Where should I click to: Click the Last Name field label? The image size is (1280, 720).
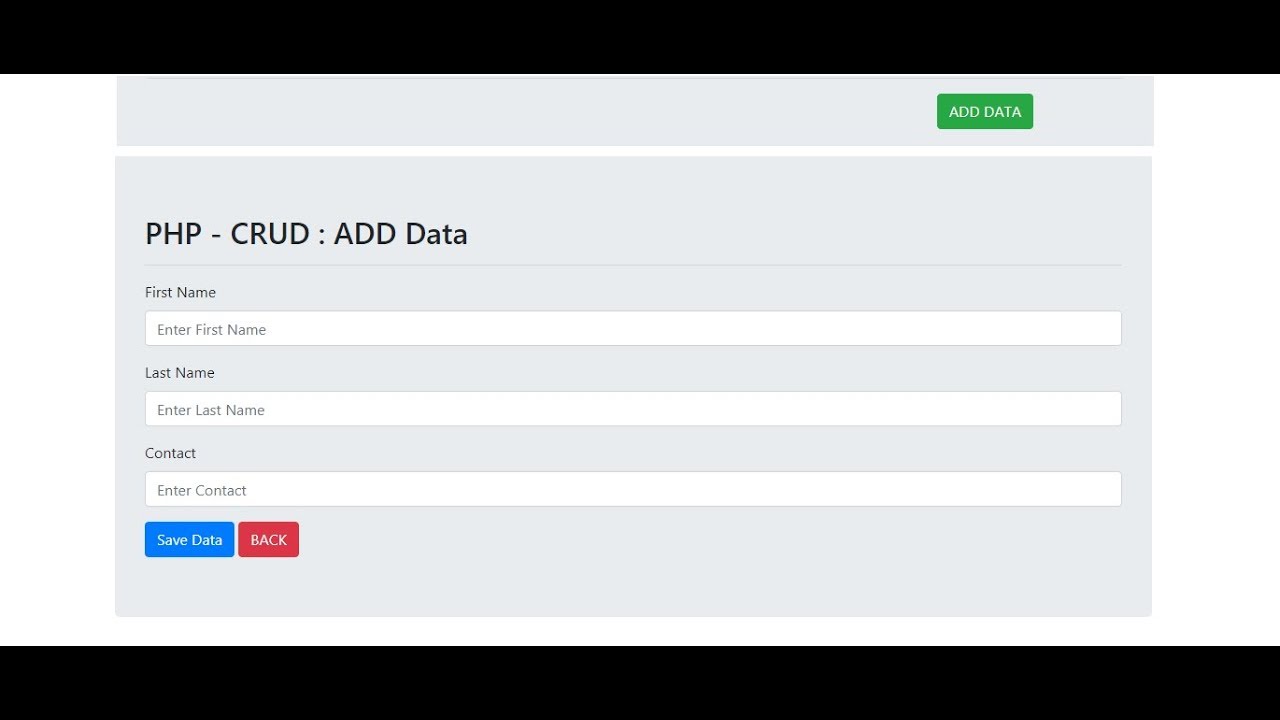point(180,373)
